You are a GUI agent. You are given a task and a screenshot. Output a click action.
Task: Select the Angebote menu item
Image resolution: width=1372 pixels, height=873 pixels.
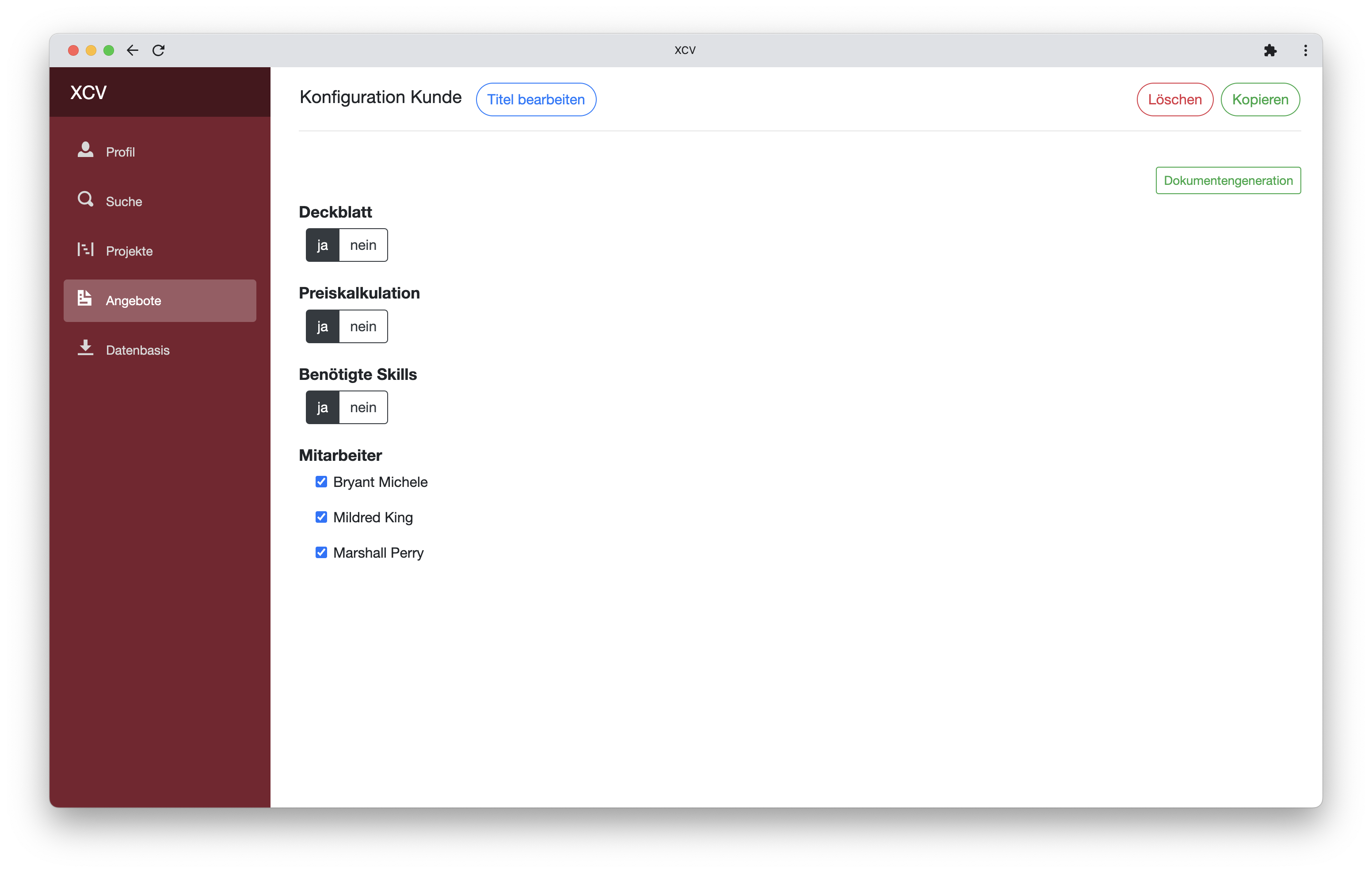(x=160, y=300)
